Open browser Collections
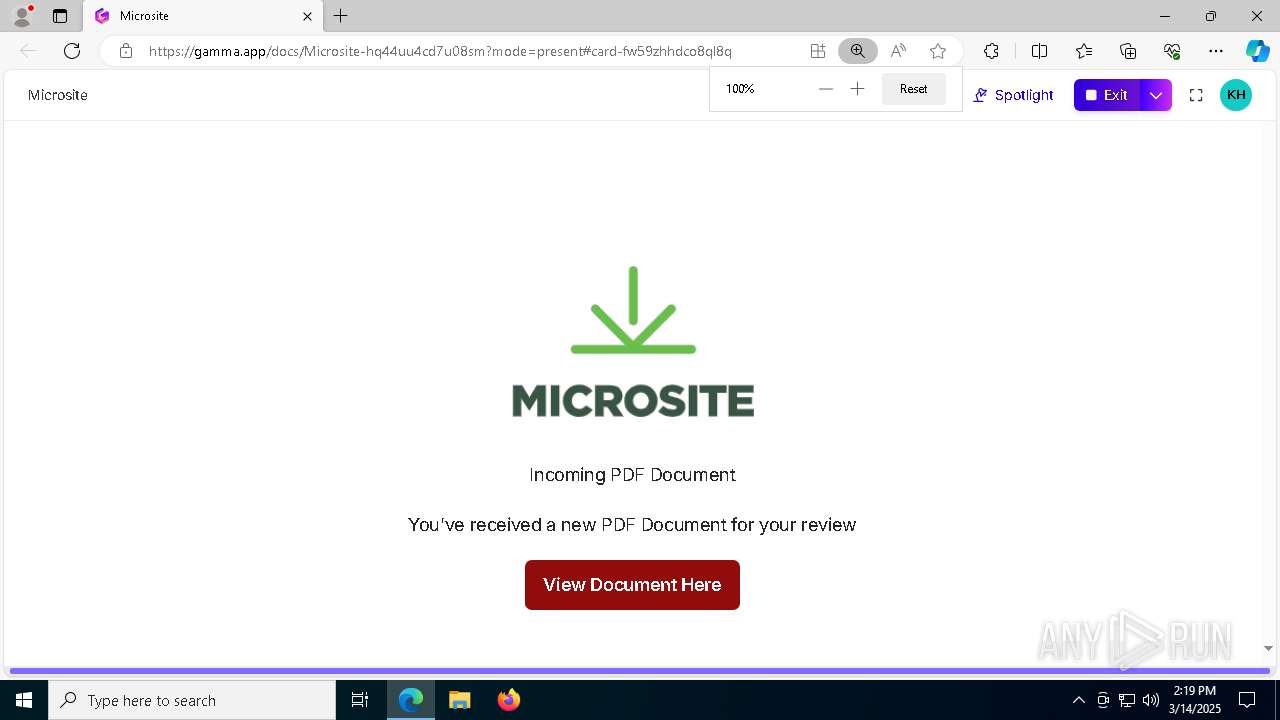Image resolution: width=1280 pixels, height=720 pixels. 1128,51
